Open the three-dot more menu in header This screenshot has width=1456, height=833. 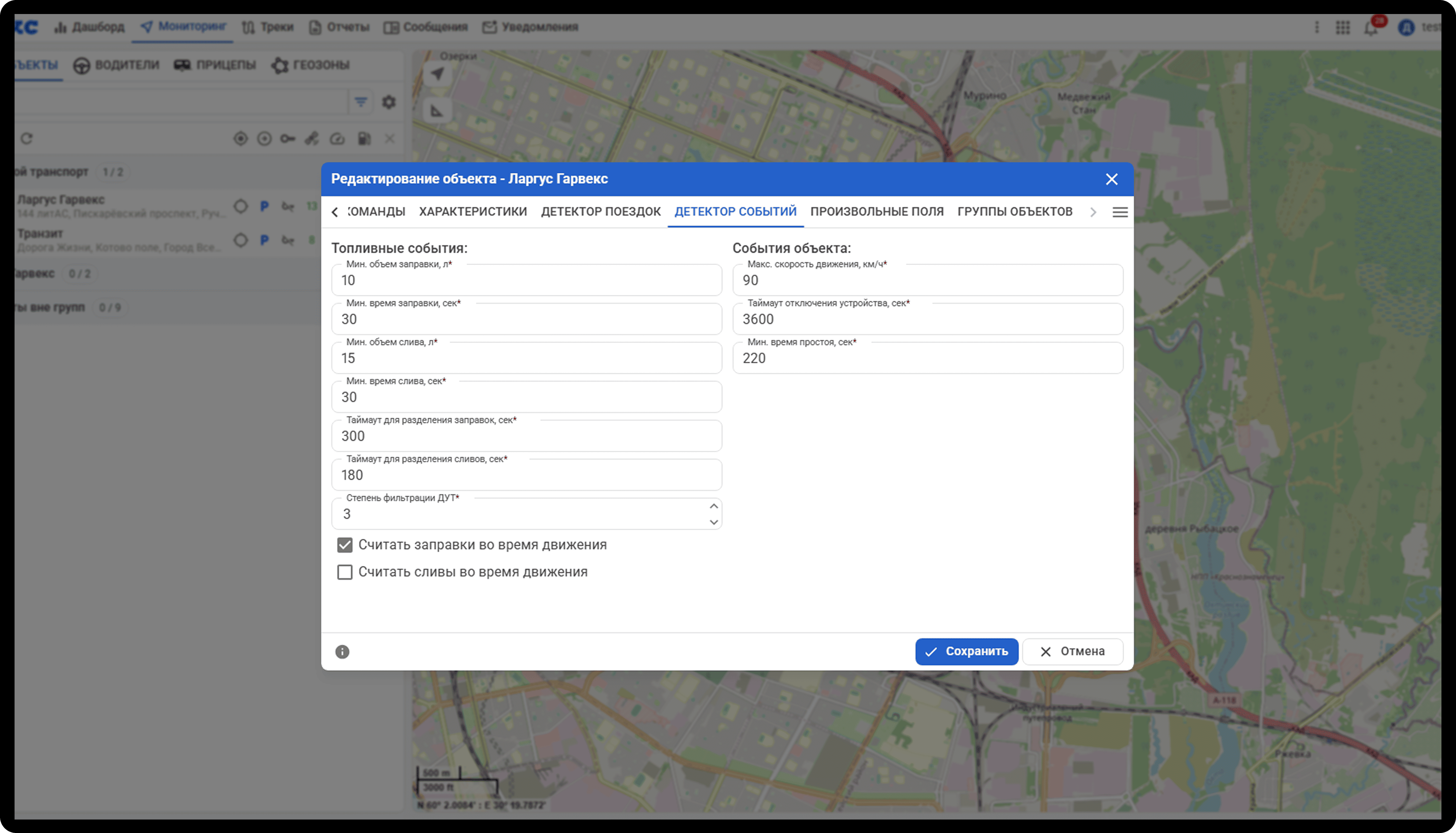click(1317, 27)
